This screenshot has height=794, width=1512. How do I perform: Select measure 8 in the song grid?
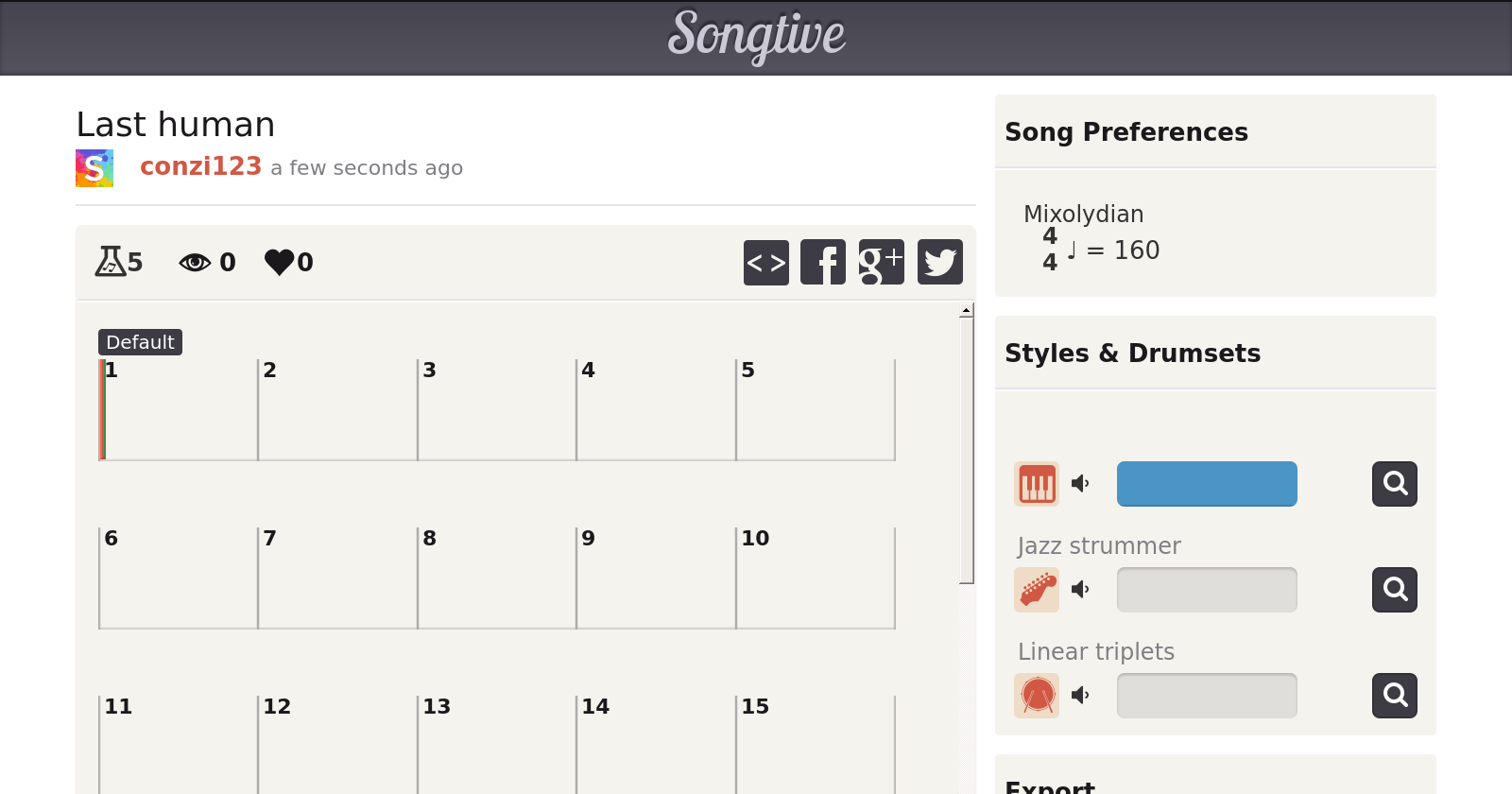496,578
